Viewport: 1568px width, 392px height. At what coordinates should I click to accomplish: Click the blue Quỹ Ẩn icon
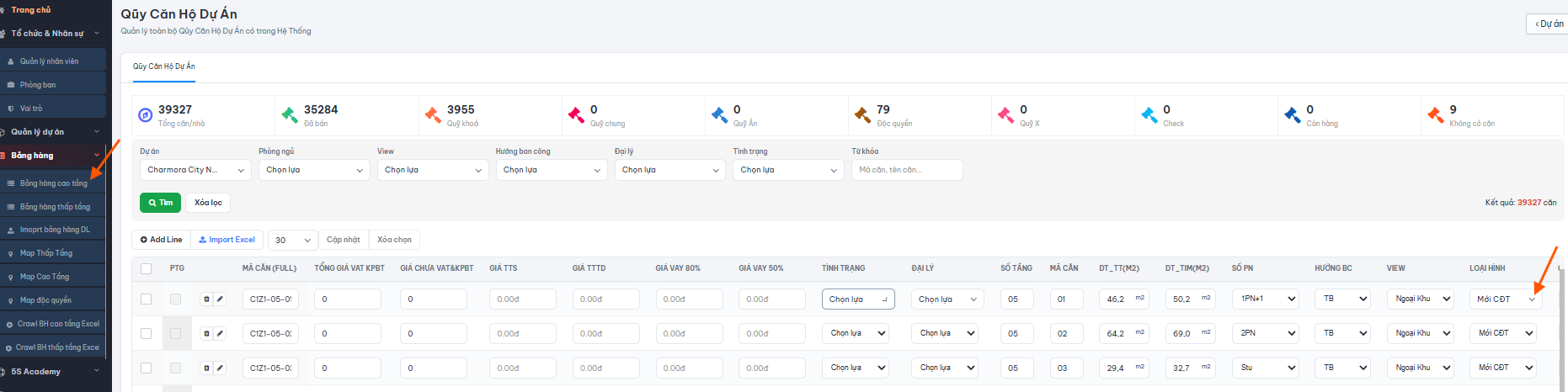[719, 115]
